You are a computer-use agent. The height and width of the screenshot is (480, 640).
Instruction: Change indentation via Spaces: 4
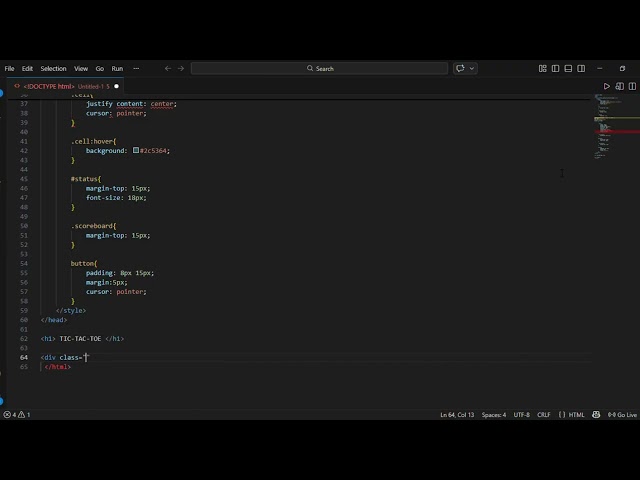494,415
